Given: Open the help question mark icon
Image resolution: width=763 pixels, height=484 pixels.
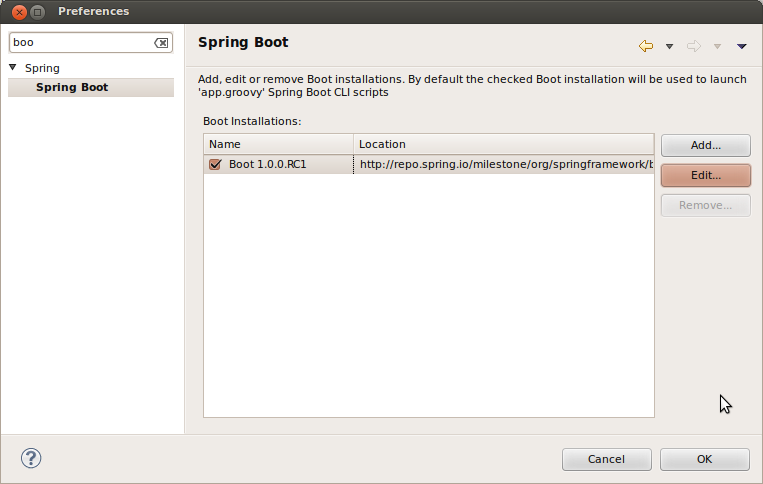Looking at the screenshot, I should click(x=31, y=458).
